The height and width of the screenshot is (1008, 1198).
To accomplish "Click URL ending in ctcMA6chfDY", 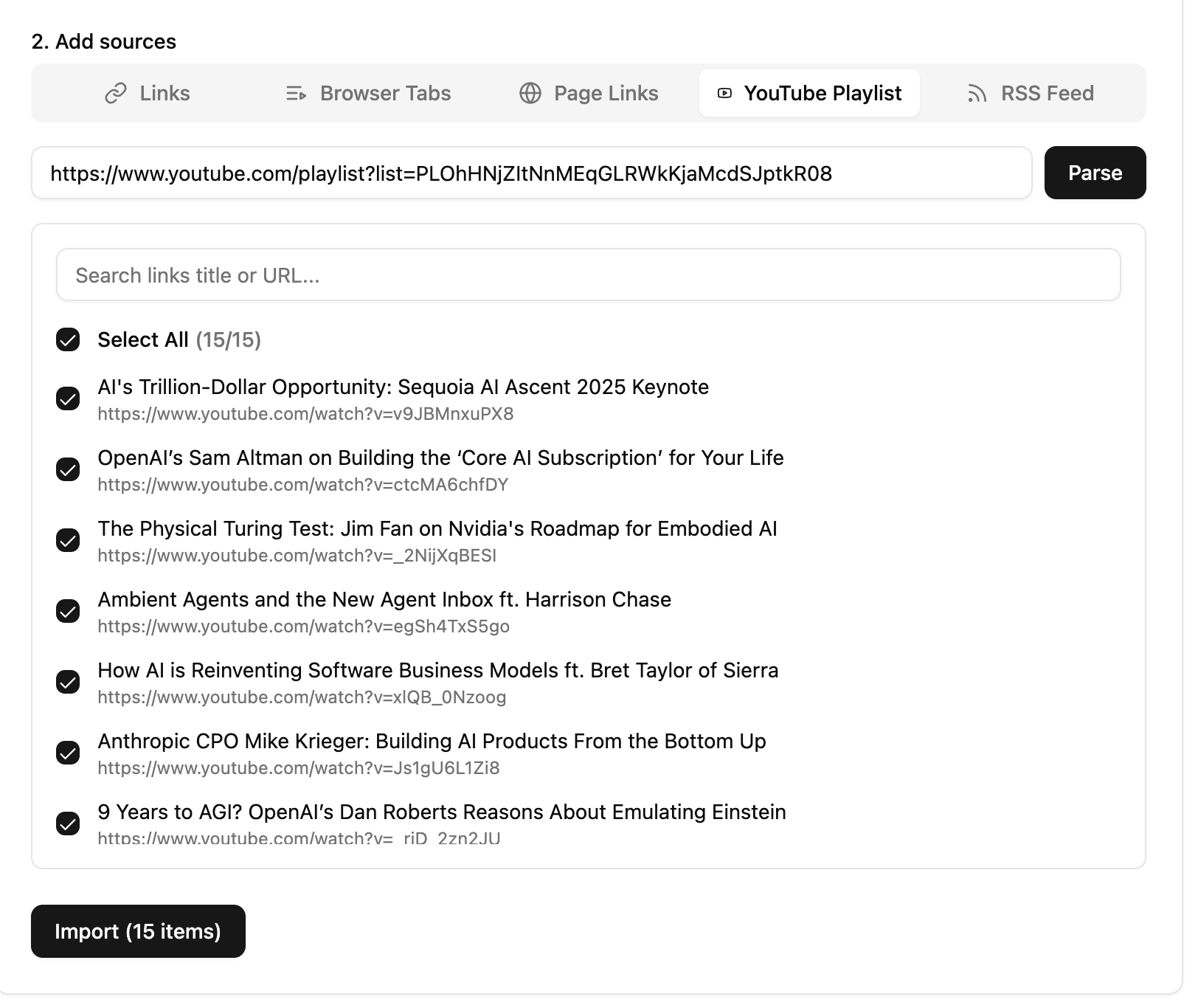I will point(302,485).
